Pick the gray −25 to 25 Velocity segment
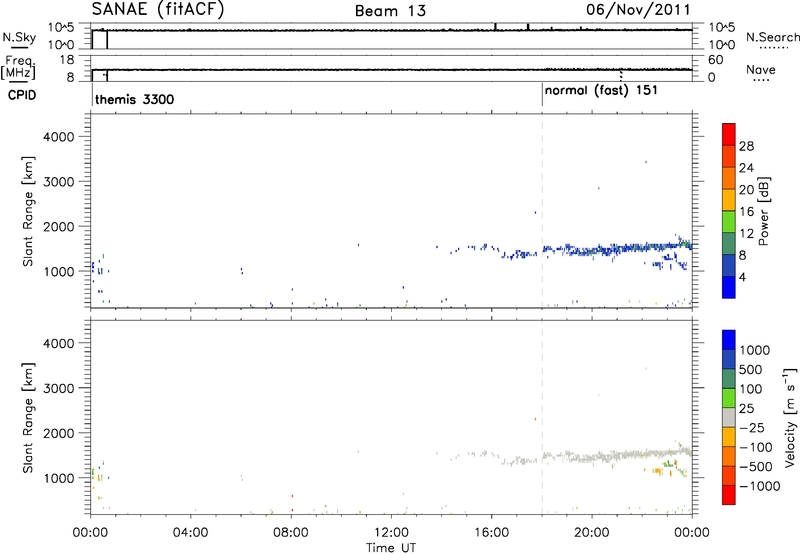This screenshot has height=554, width=800. pos(729,417)
